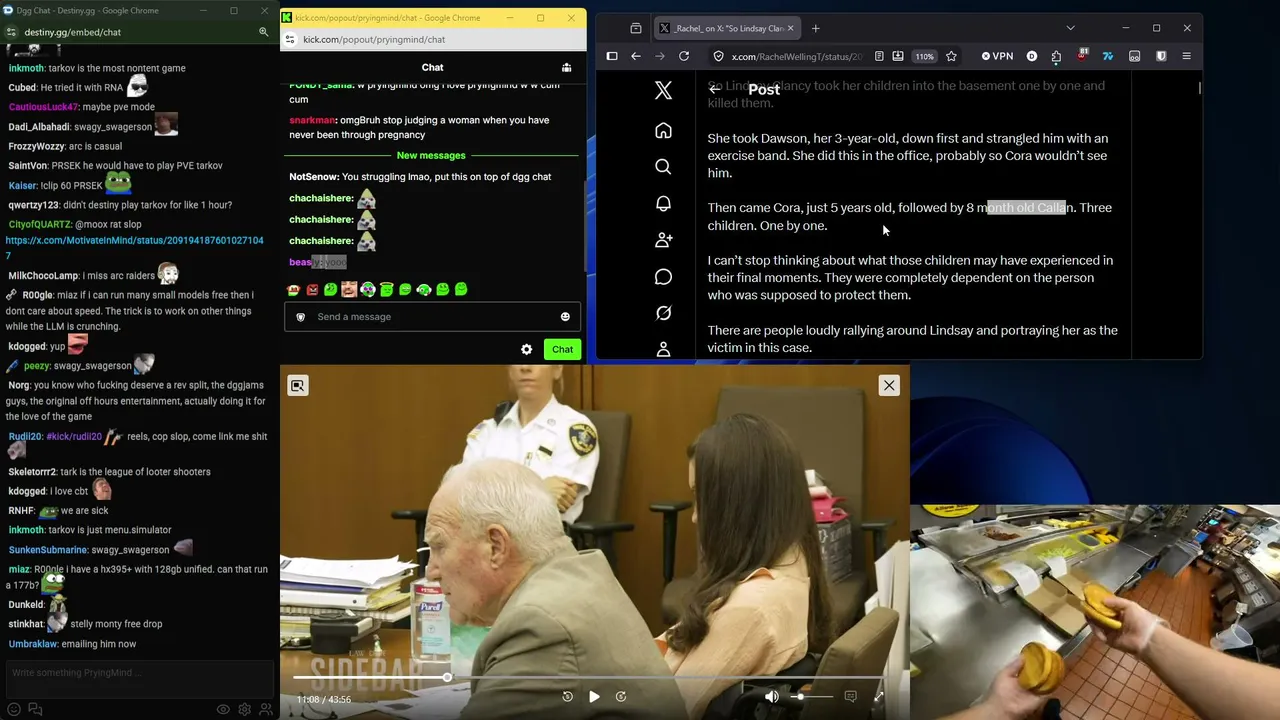Open X messages chat bubble icon
Image resolution: width=1280 pixels, height=720 pixels.
663,277
